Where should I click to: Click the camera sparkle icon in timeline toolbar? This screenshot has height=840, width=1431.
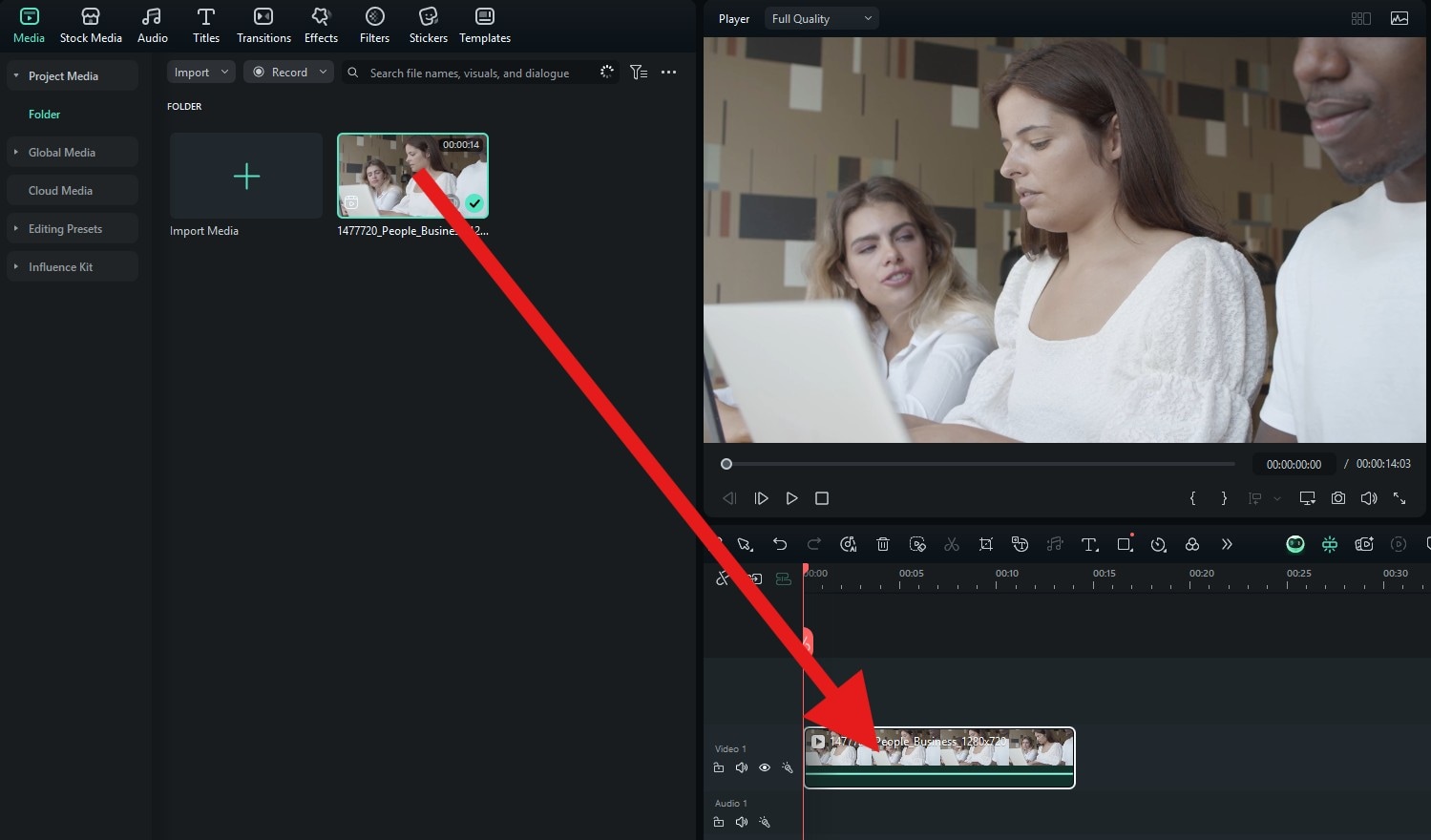[x=1364, y=544]
